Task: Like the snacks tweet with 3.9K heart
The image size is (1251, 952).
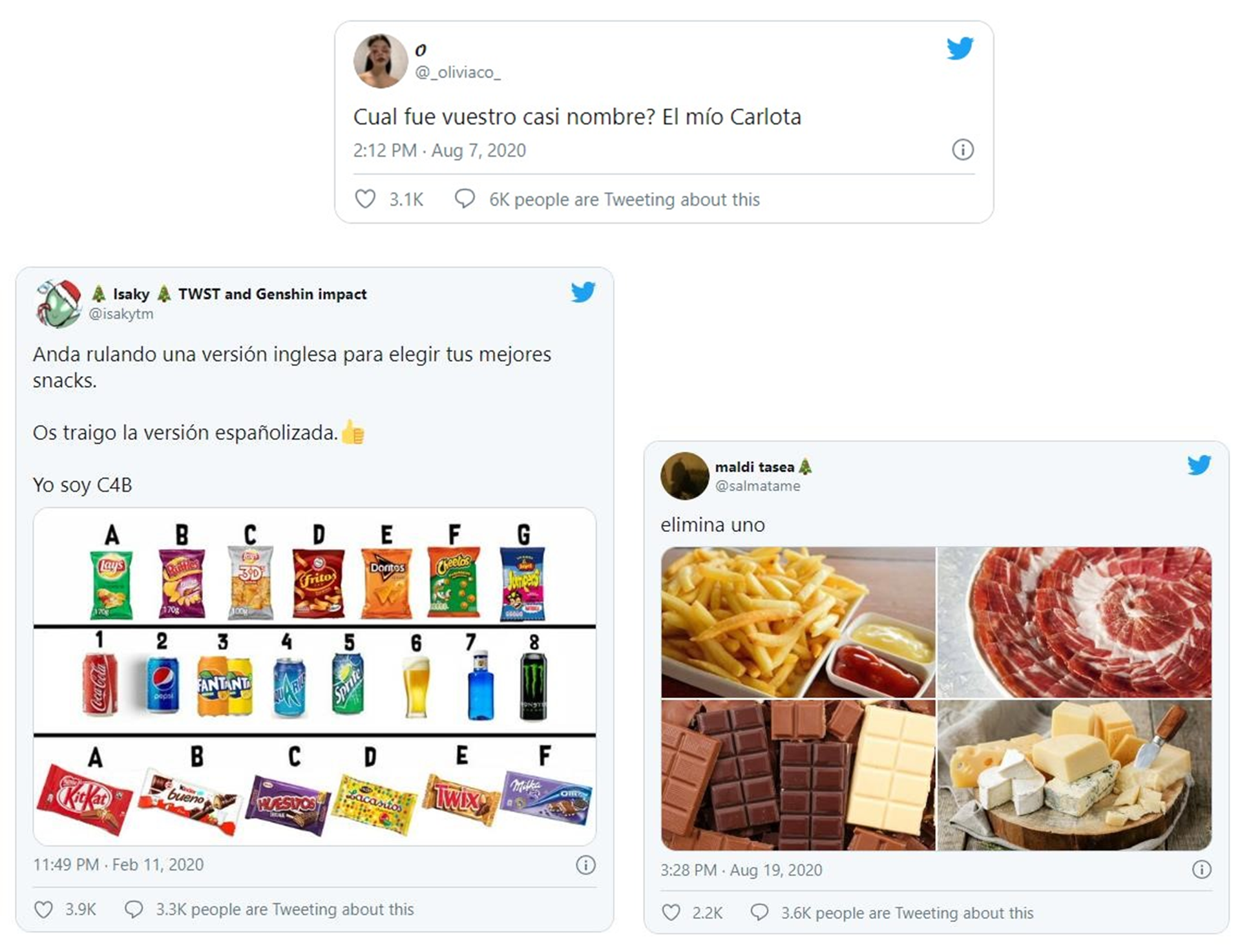Action: pyautogui.click(x=43, y=909)
